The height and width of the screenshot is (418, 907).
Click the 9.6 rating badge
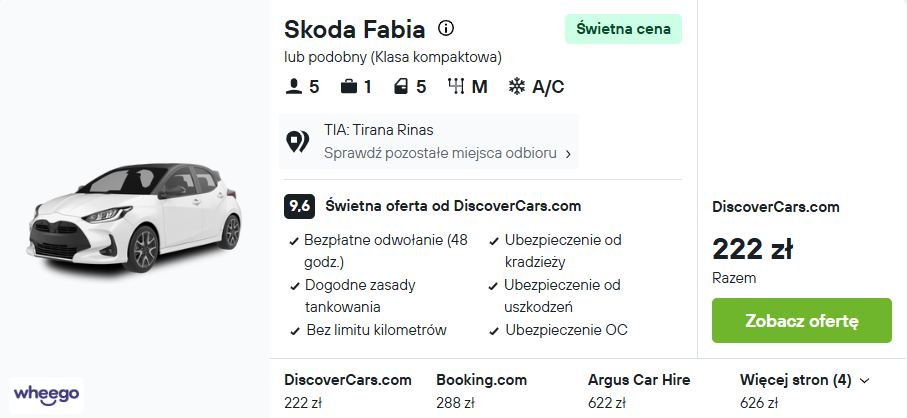(299, 206)
